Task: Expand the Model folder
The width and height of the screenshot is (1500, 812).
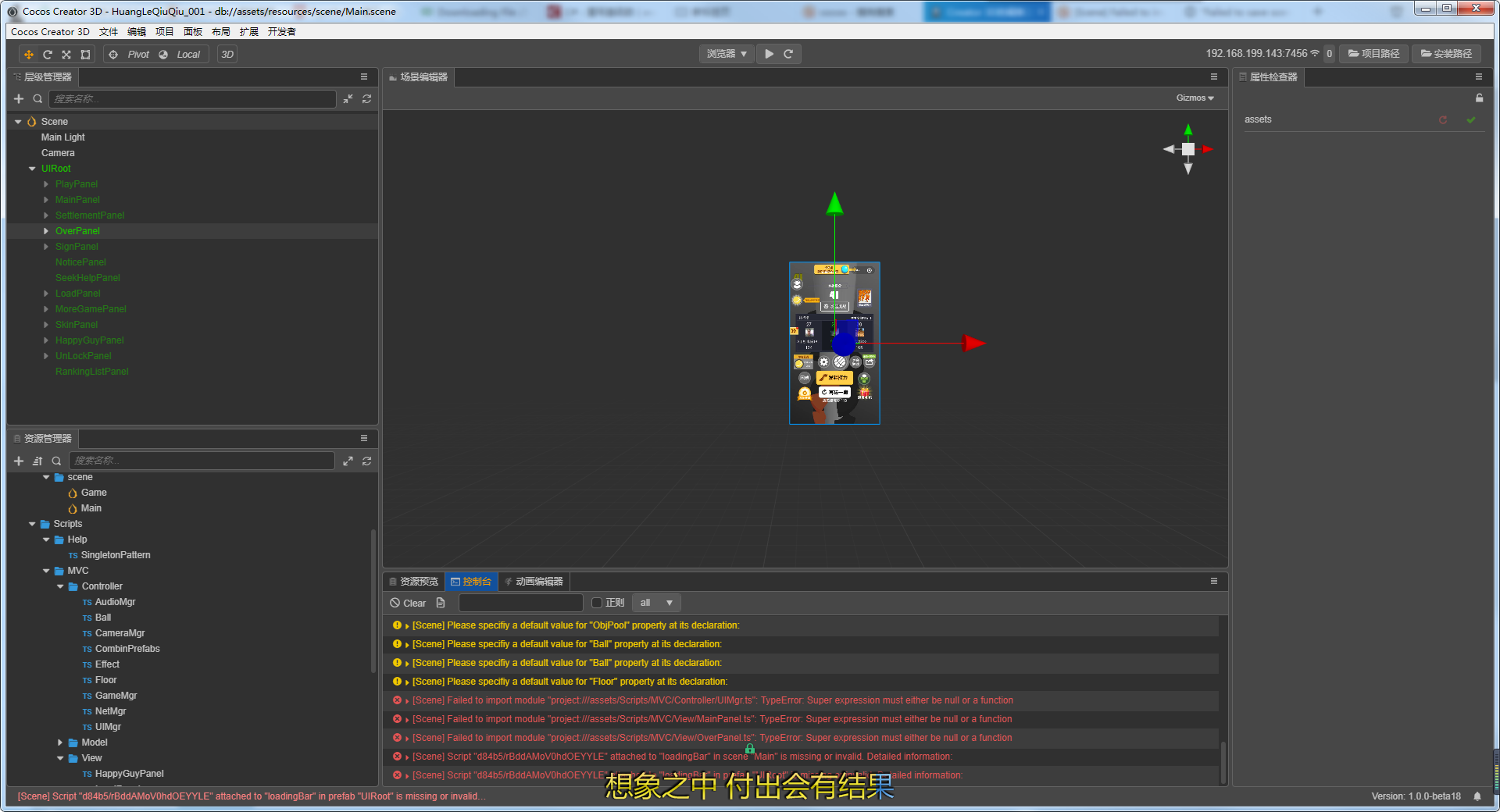Action: (x=60, y=743)
